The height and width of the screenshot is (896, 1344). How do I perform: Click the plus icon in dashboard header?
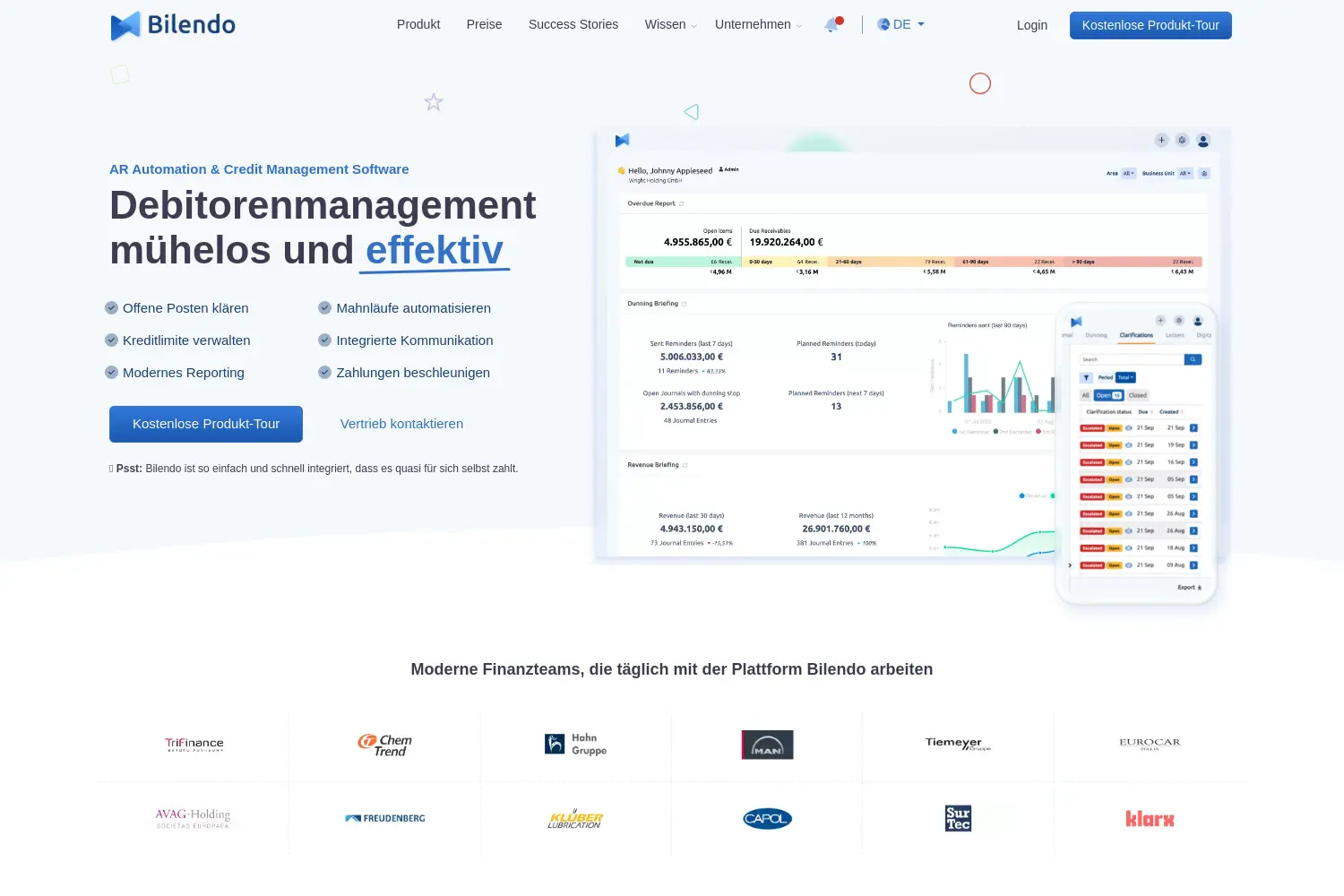pos(1161,140)
